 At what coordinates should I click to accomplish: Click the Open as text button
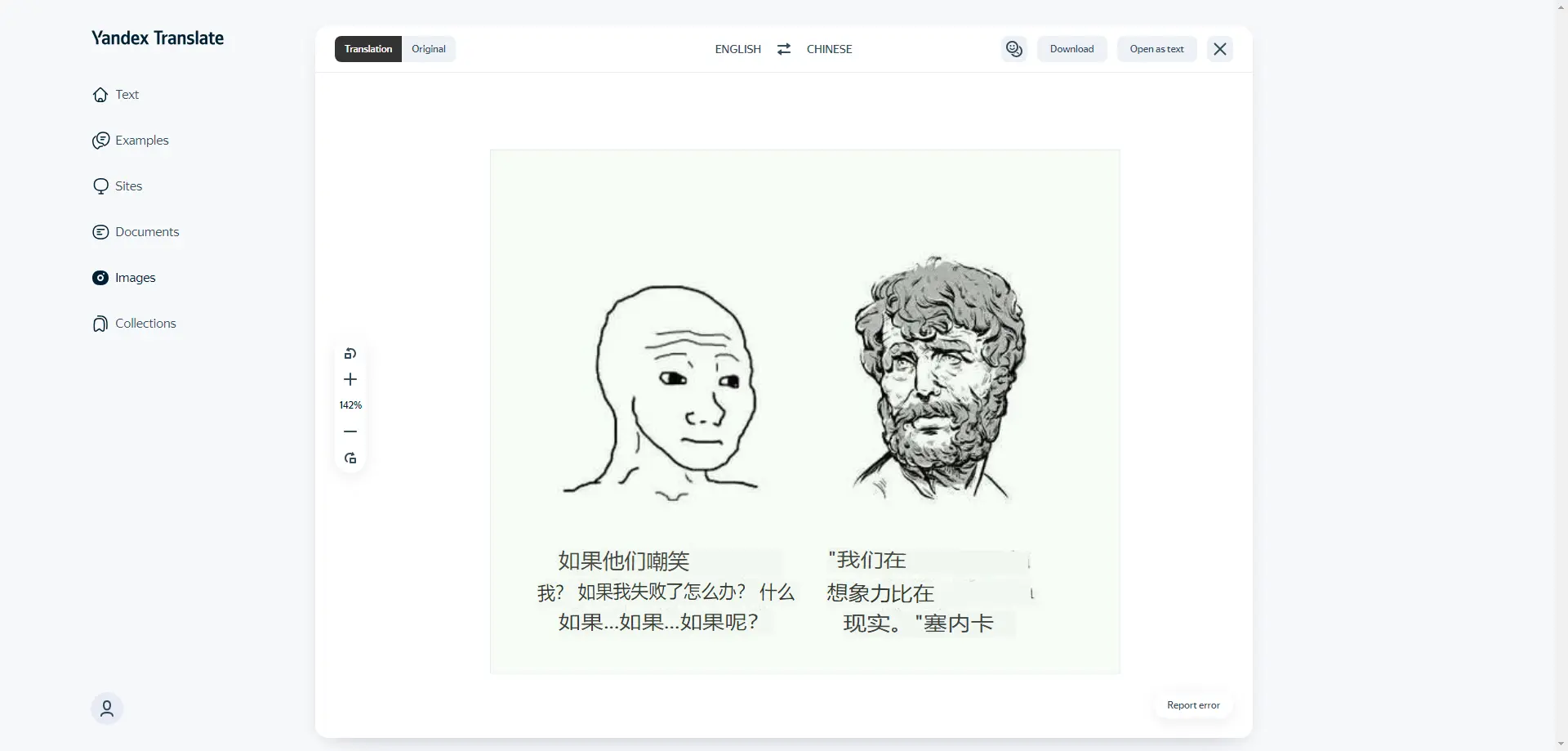coord(1157,49)
